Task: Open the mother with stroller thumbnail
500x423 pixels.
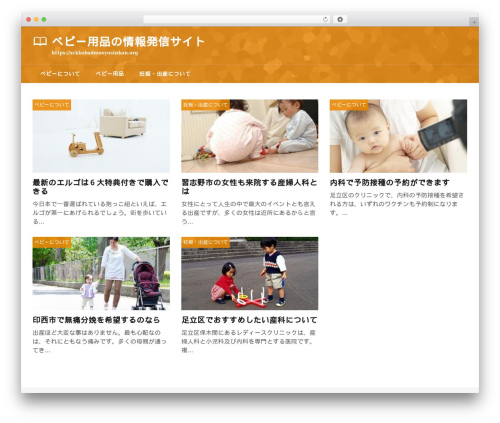Action: click(x=101, y=274)
